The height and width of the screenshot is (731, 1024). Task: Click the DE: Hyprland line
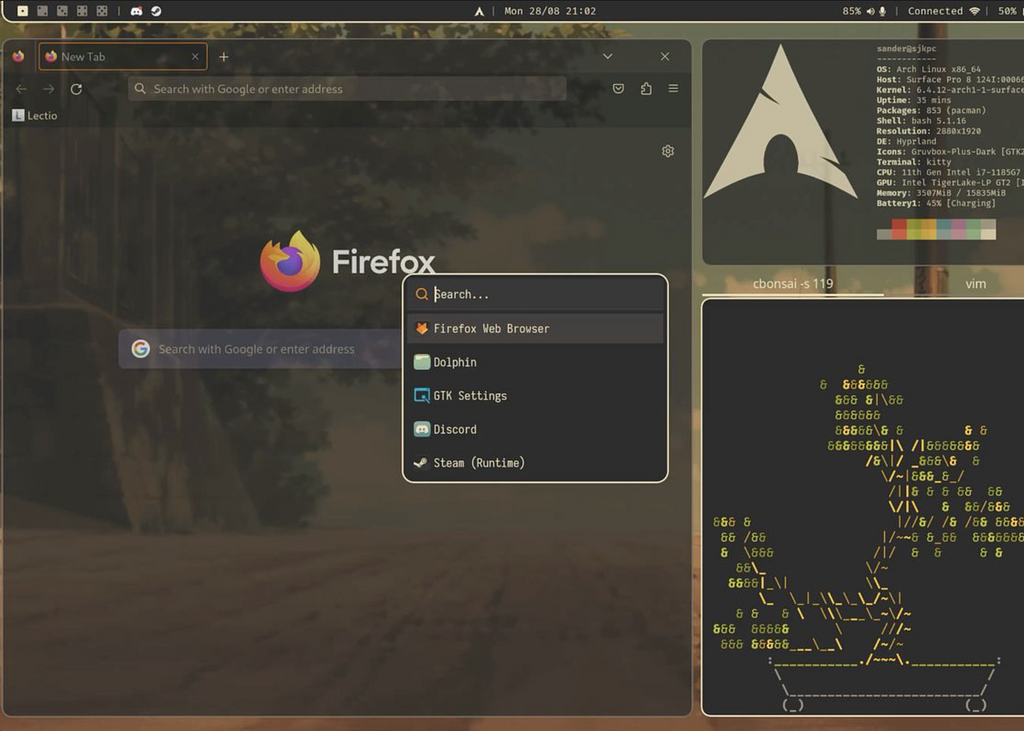[x=906, y=141]
